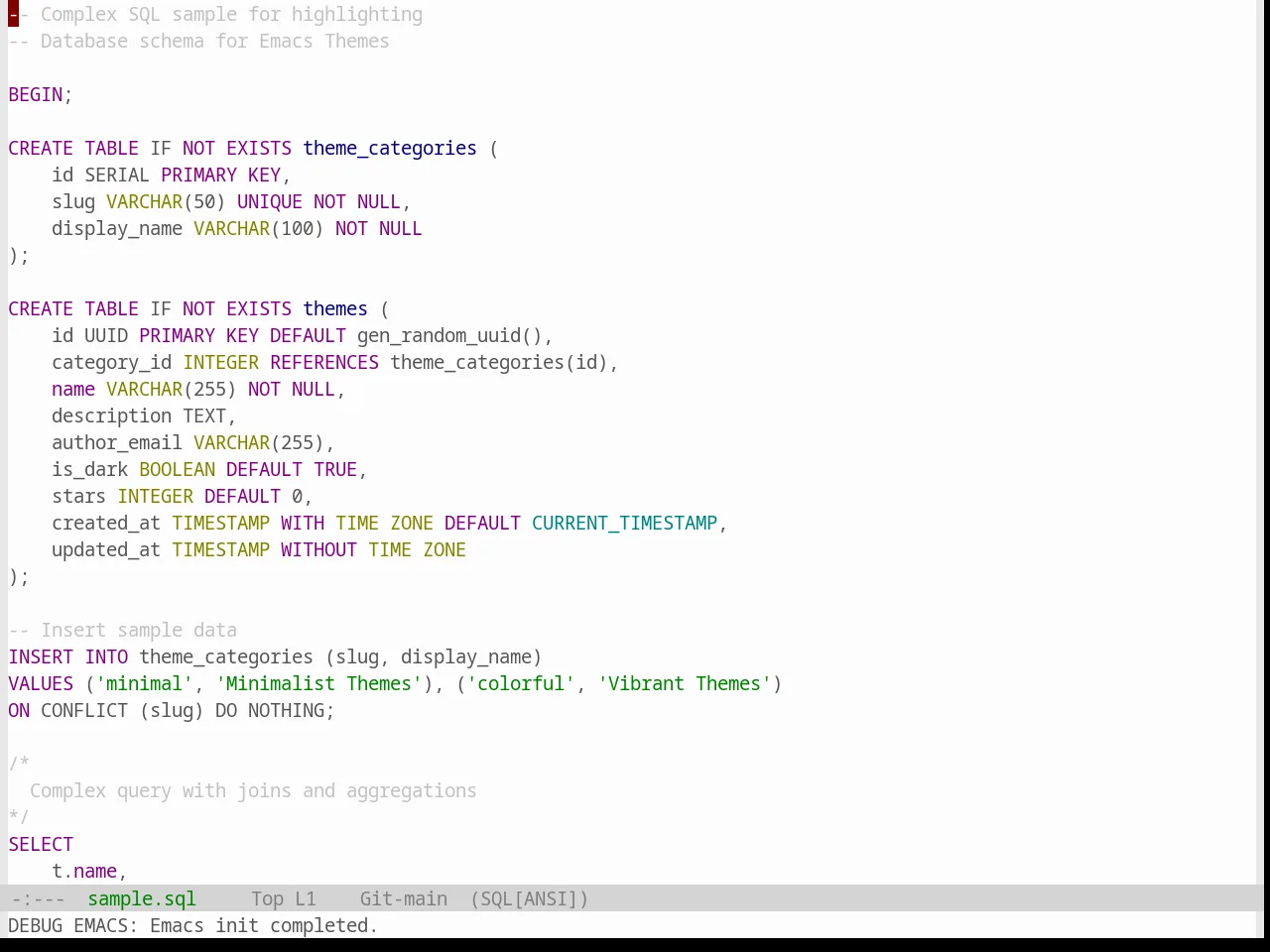Click the theme_categories table name in CREATE TABLE
Screen dimensions: 1270x952
(x=390, y=148)
